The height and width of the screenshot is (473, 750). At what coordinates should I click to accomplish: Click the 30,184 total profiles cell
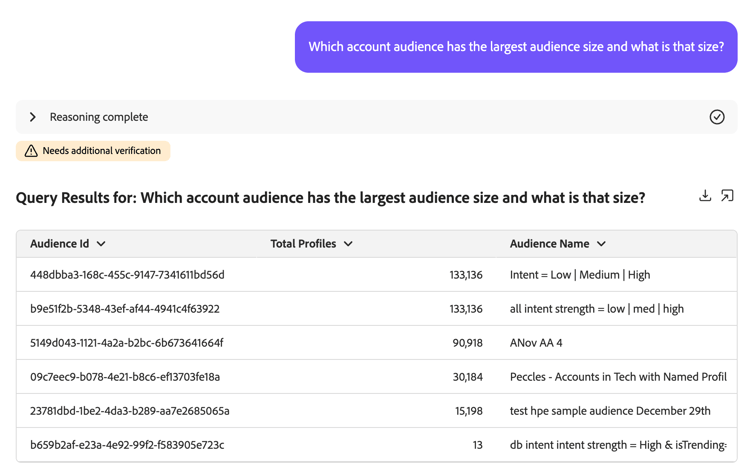pos(467,377)
